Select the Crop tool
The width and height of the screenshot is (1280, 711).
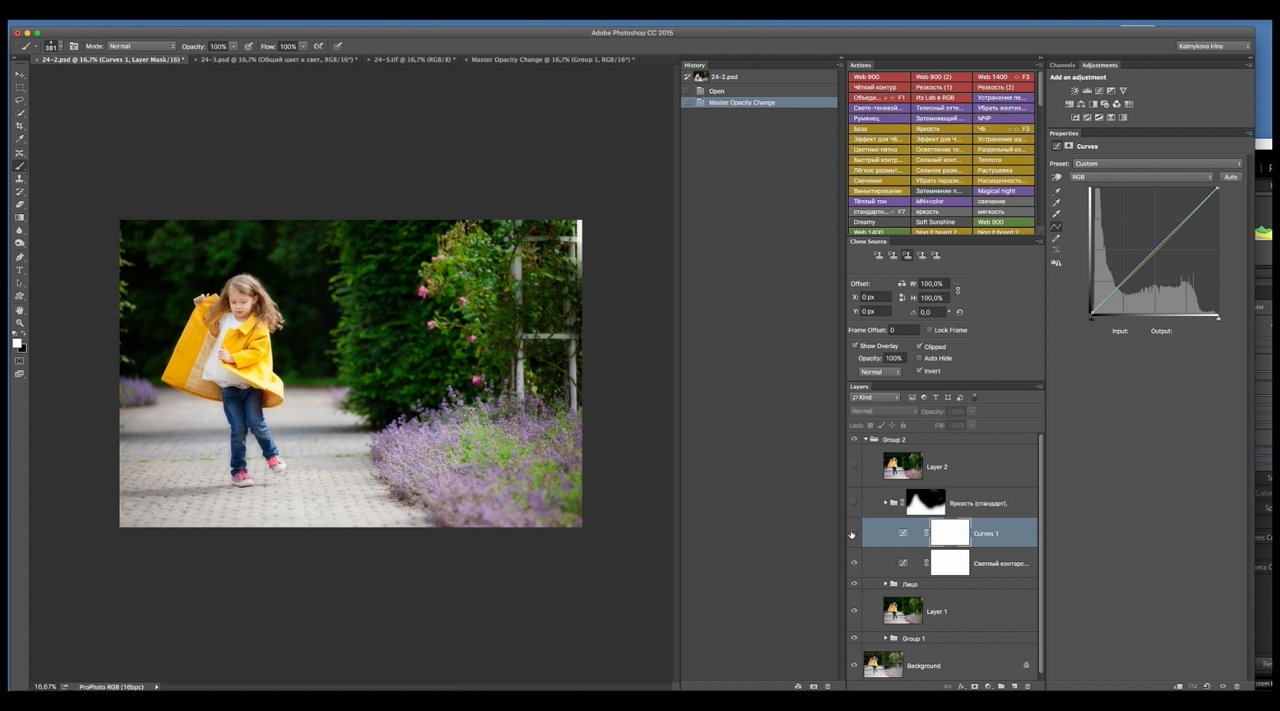(x=20, y=127)
